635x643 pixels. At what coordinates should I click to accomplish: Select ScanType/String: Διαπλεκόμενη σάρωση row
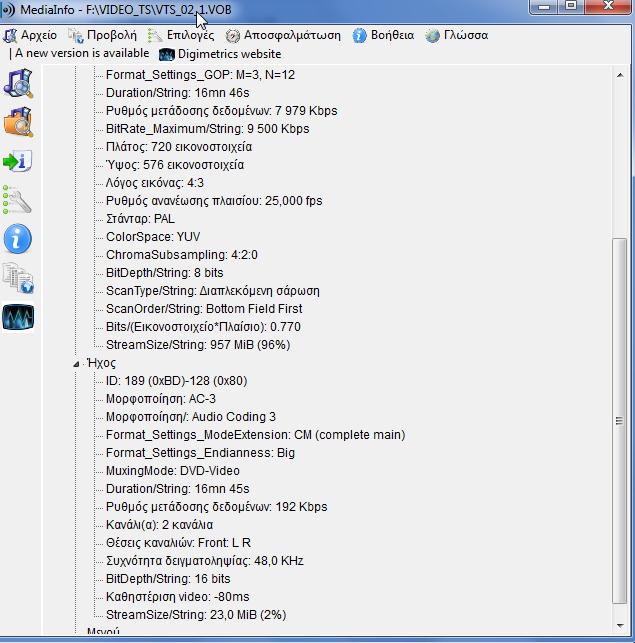[x=212, y=291]
